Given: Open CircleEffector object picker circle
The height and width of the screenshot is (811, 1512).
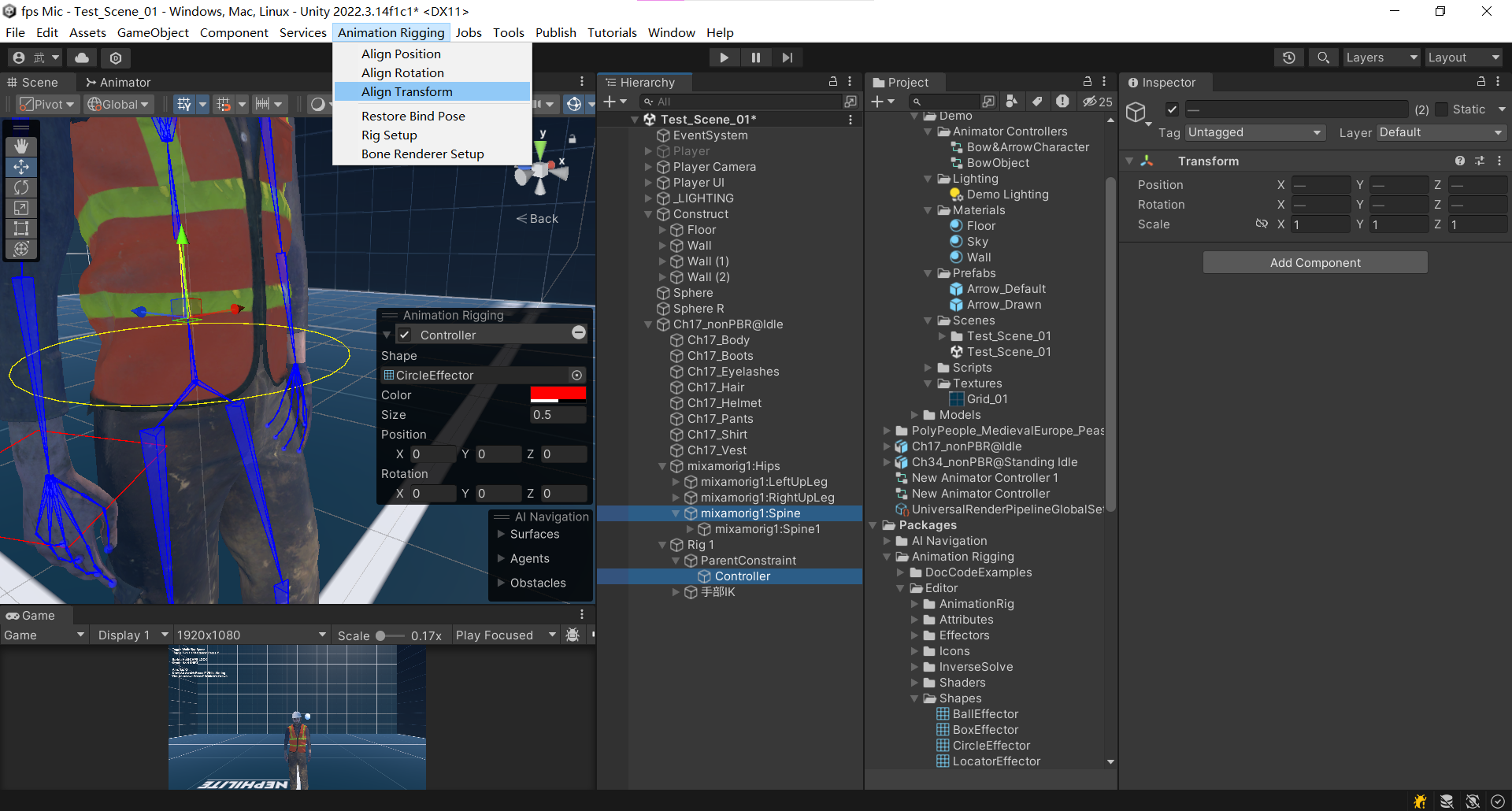Looking at the screenshot, I should coord(577,376).
